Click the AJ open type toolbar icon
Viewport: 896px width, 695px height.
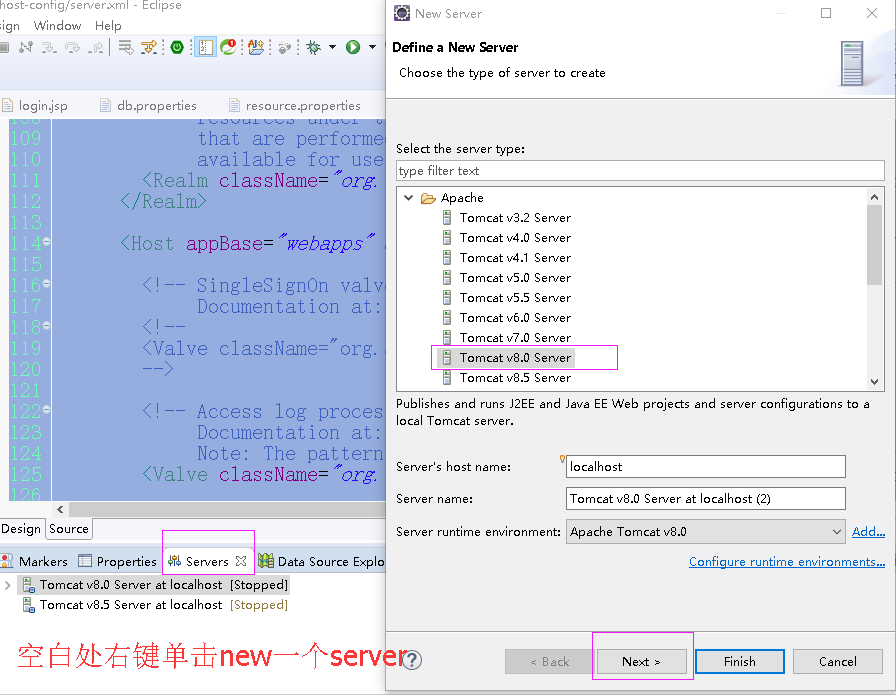[x=256, y=47]
